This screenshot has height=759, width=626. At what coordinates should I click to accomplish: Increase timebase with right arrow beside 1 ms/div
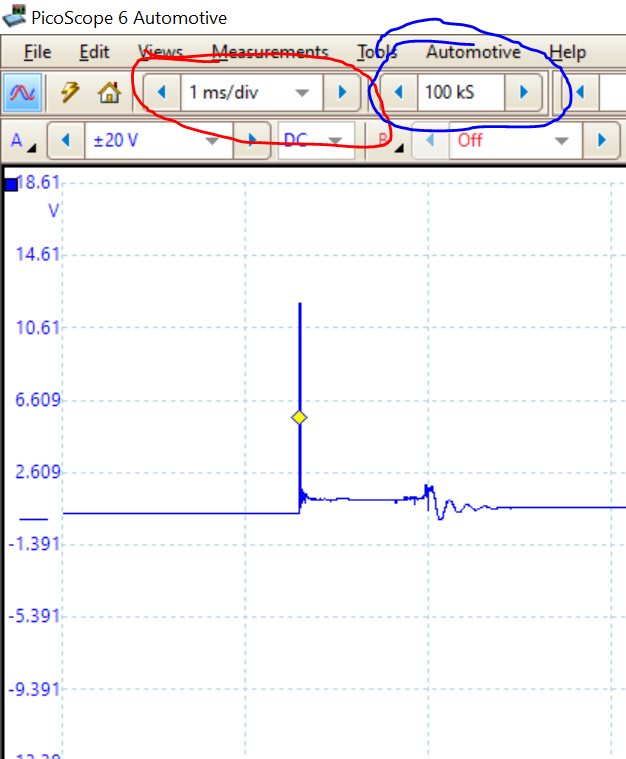pos(342,93)
